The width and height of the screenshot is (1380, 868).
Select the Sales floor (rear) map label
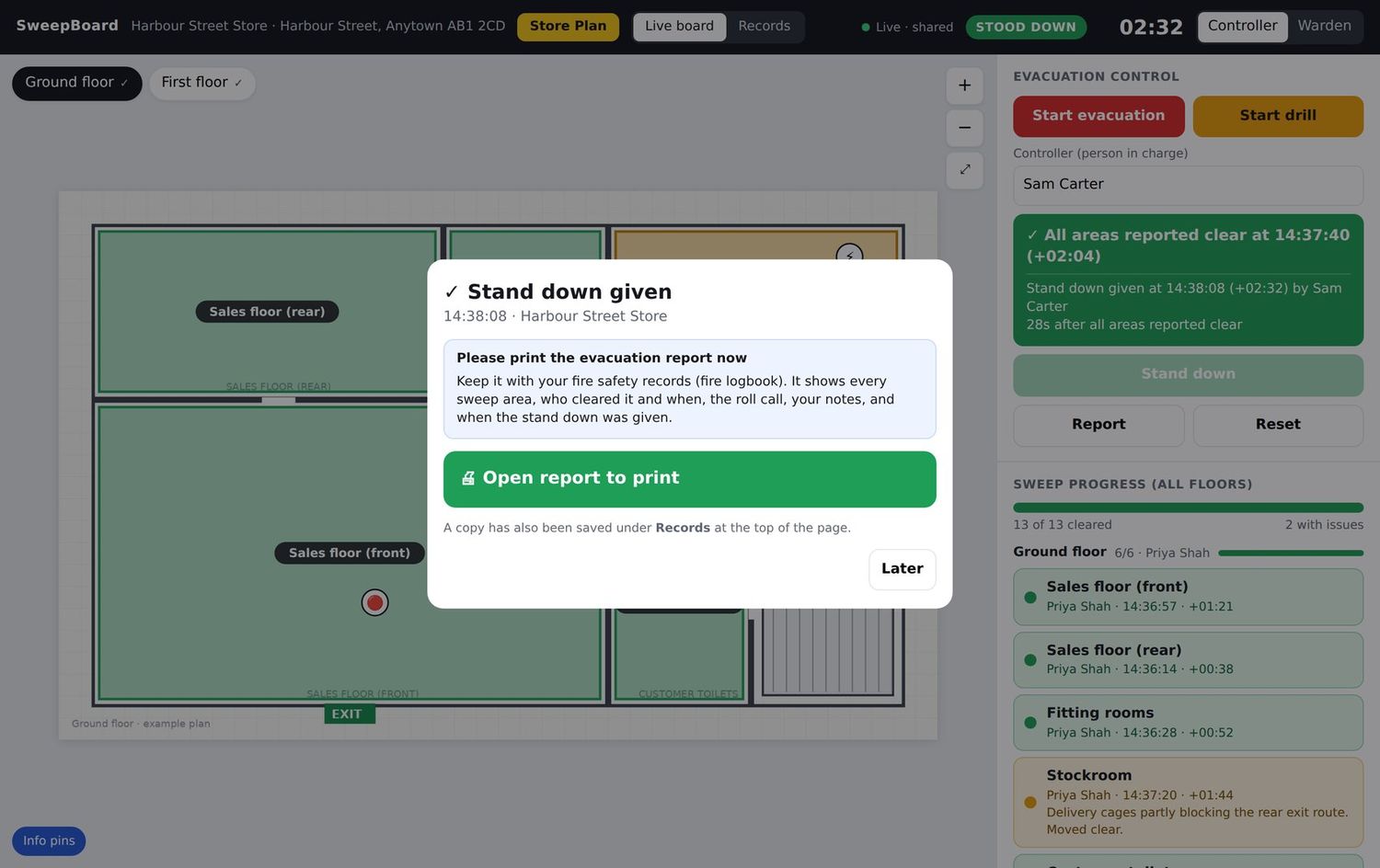[x=267, y=312]
